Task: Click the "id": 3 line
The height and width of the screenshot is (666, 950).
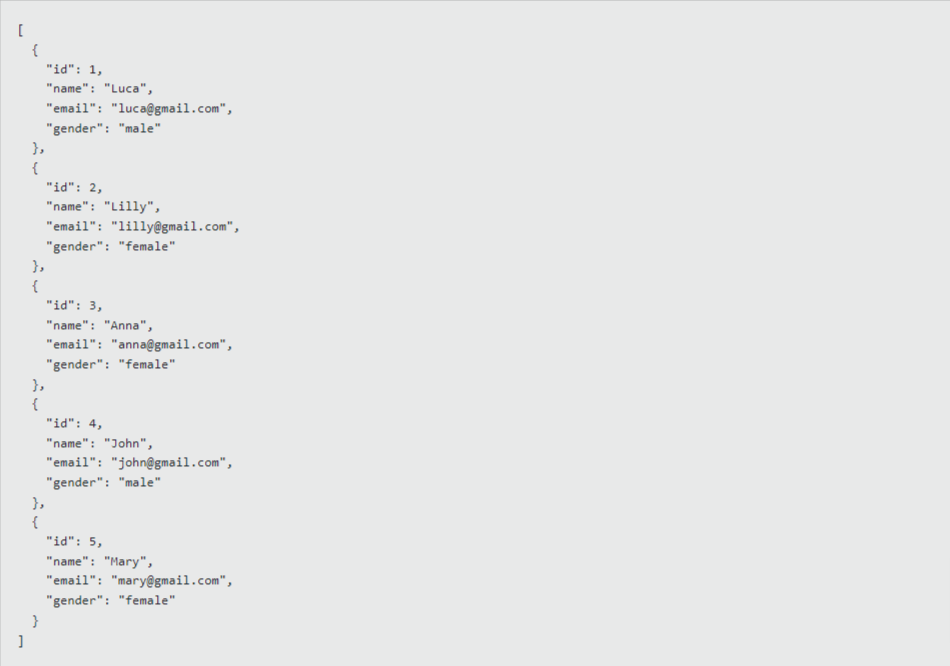Action: point(75,305)
